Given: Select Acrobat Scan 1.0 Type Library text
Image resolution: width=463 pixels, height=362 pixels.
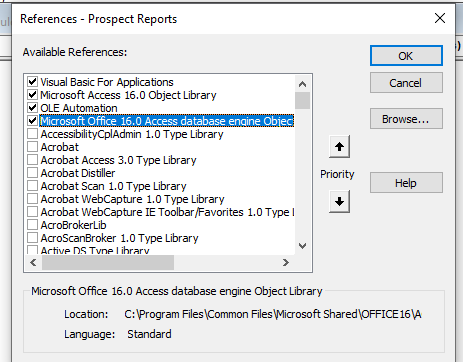Looking at the screenshot, I should 113,186.
